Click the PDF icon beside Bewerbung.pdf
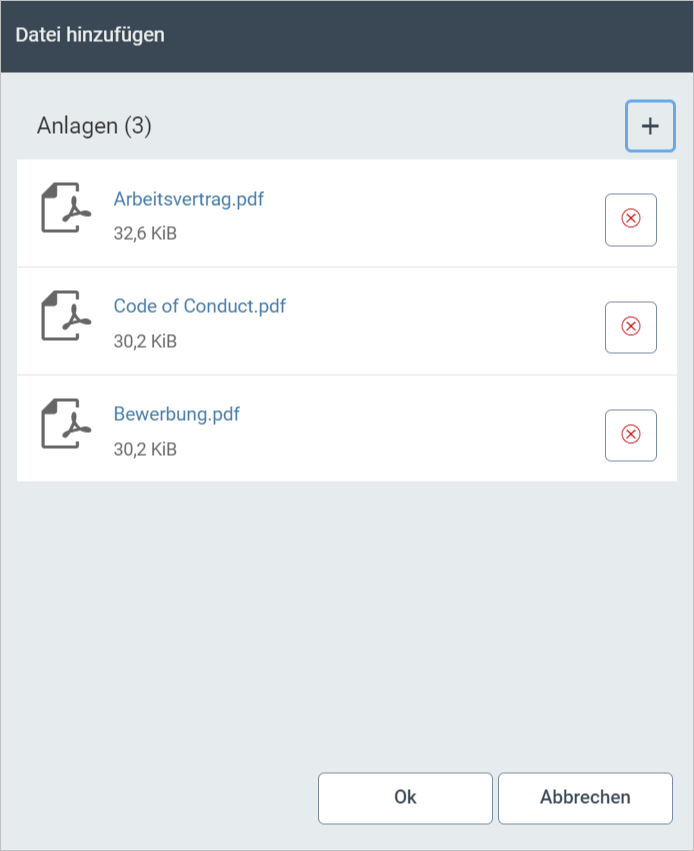 [x=65, y=424]
